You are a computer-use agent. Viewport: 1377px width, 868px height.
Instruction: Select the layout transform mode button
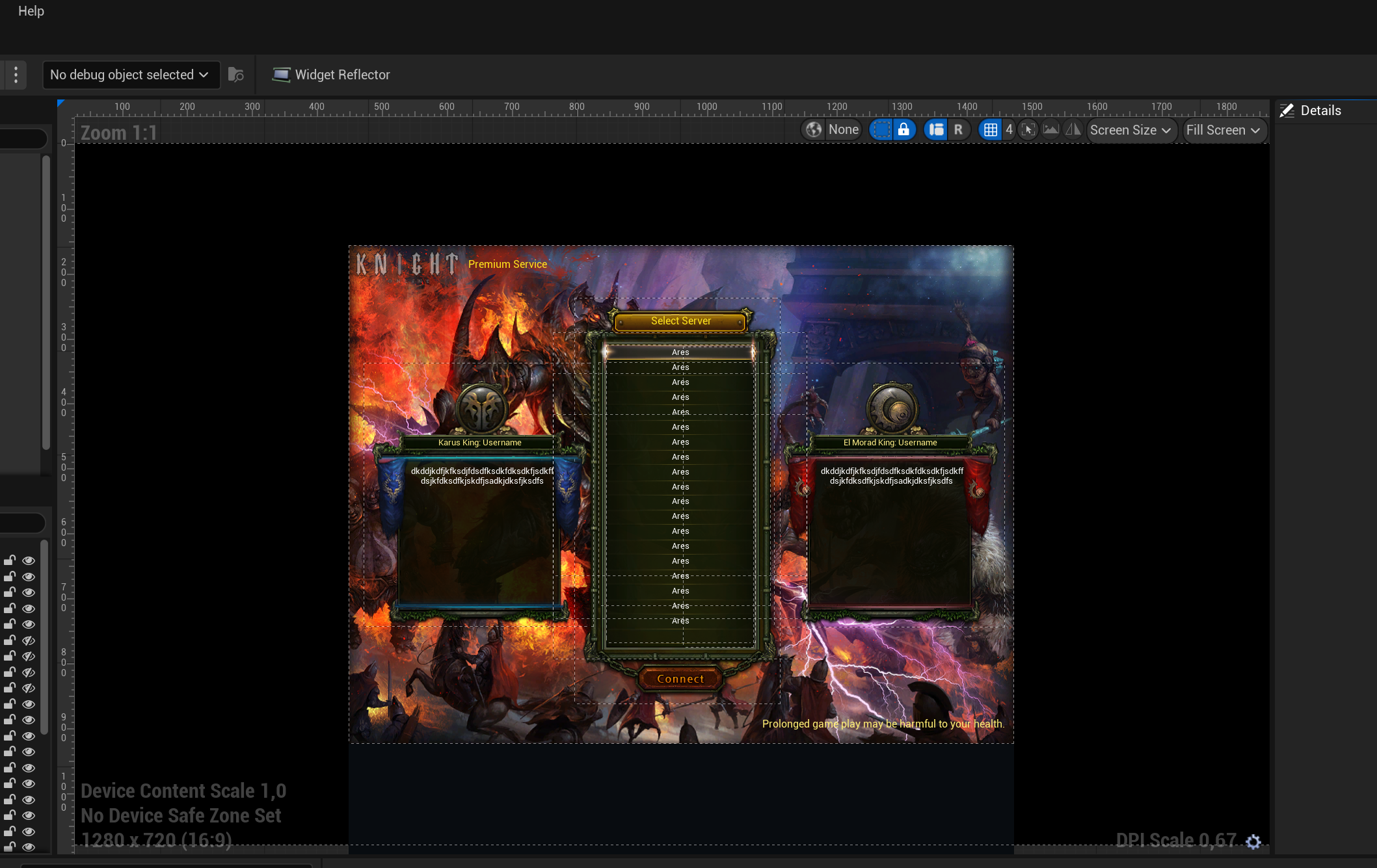[x=936, y=130]
